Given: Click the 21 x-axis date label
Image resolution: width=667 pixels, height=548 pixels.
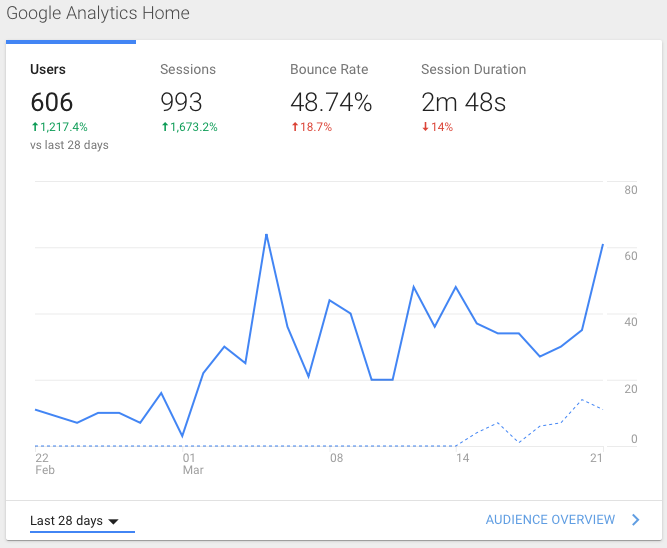Looking at the screenshot, I should (x=596, y=458).
